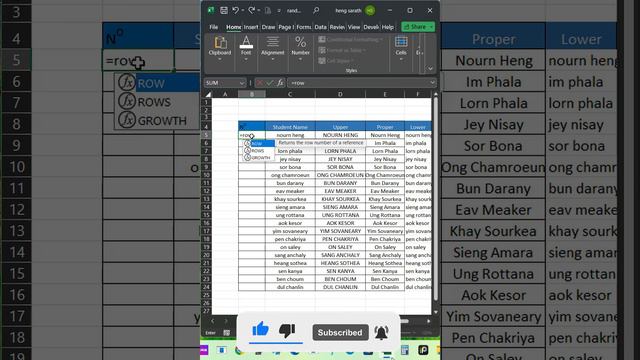The height and width of the screenshot is (360, 640).
Task: Open the Undo history dropdown arrow
Action: [242, 11]
